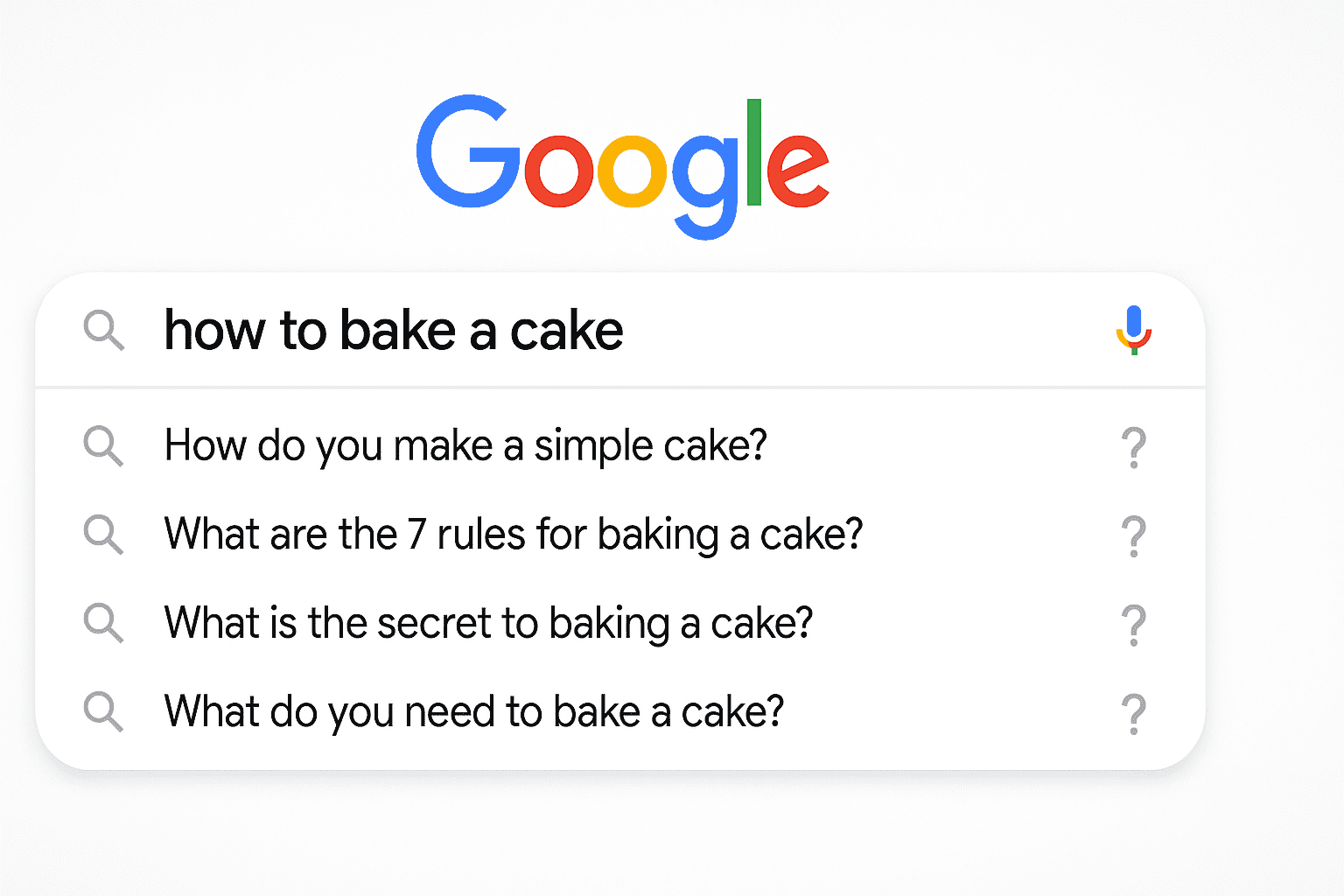Click the search magnifier in the search box

click(x=104, y=331)
